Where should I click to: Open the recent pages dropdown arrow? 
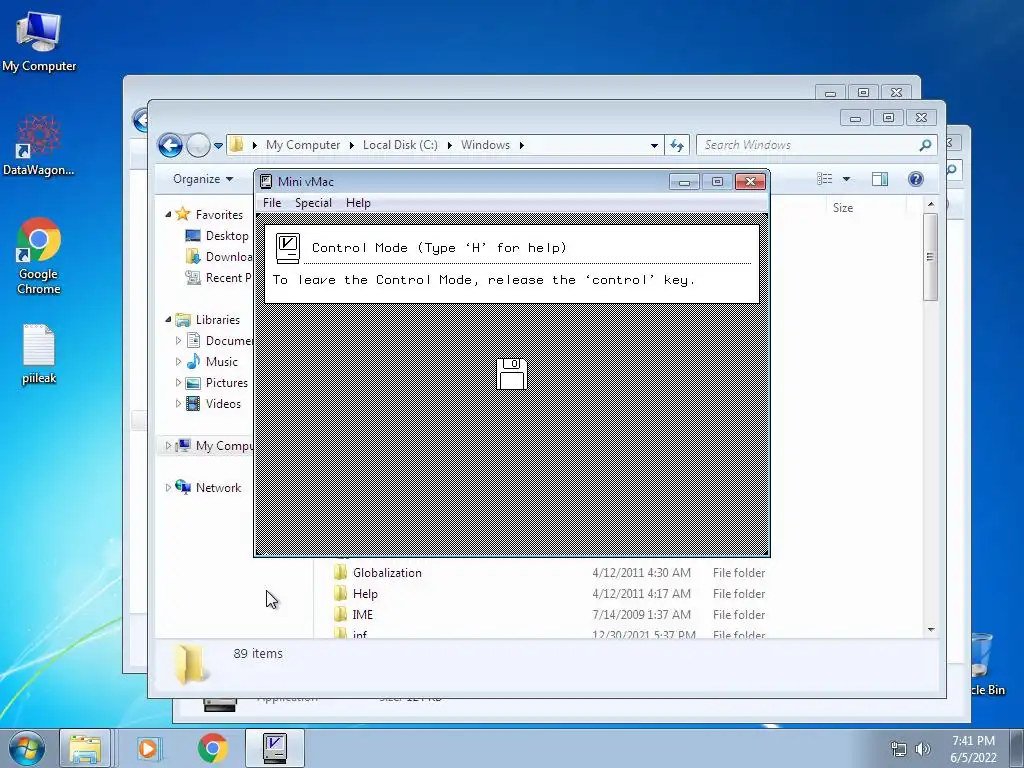pos(218,146)
